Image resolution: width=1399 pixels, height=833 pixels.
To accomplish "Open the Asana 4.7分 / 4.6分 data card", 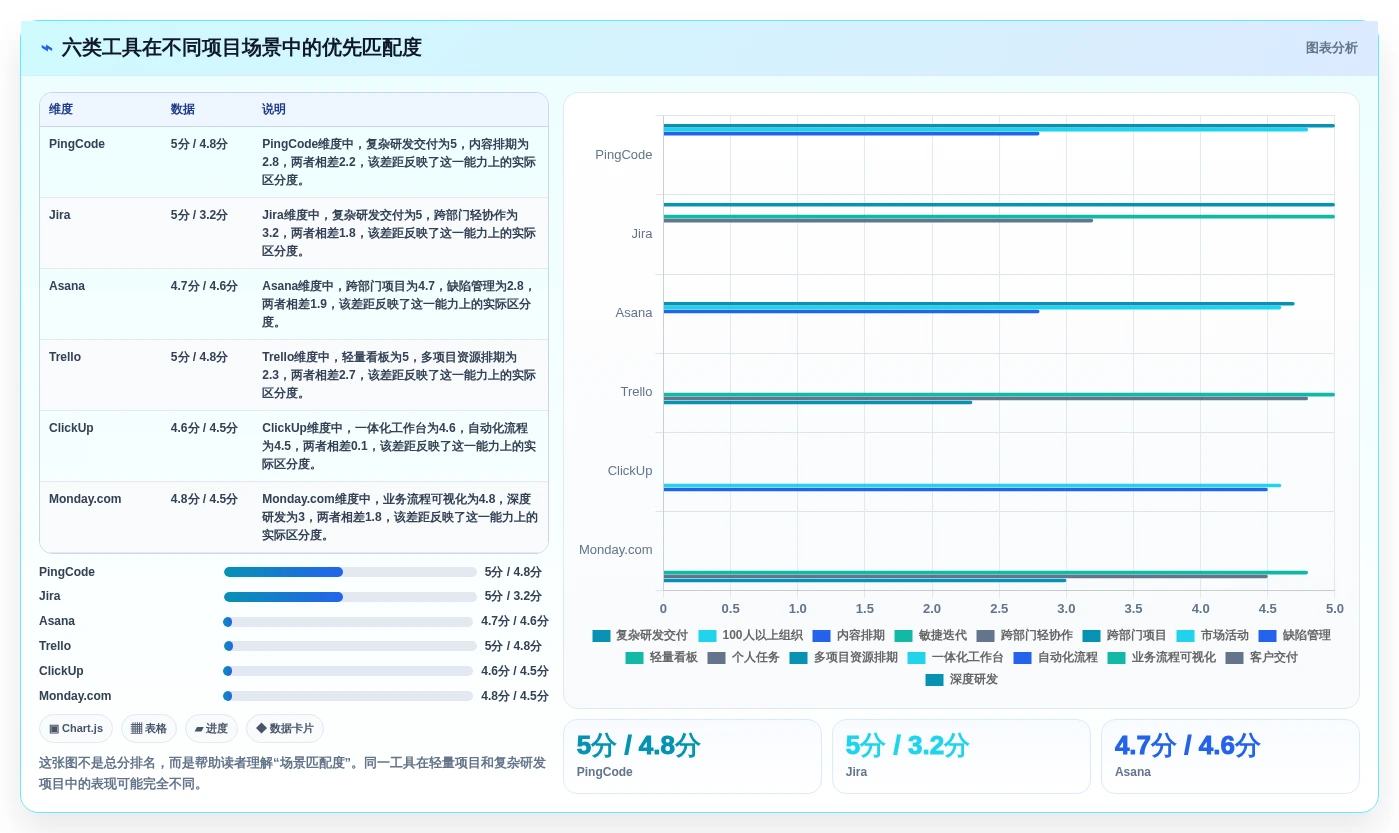I will pos(1230,756).
